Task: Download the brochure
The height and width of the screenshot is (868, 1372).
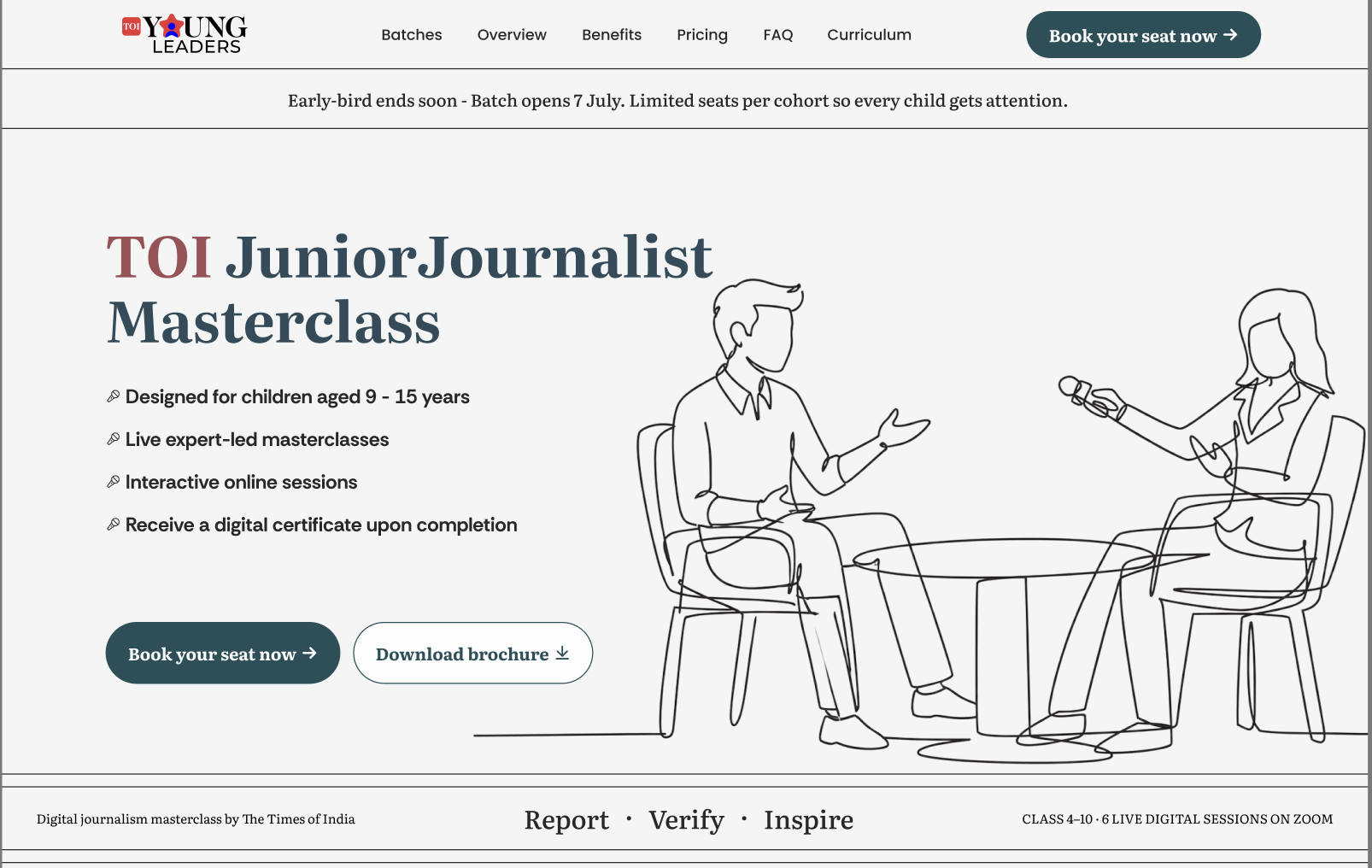Action: click(x=472, y=653)
